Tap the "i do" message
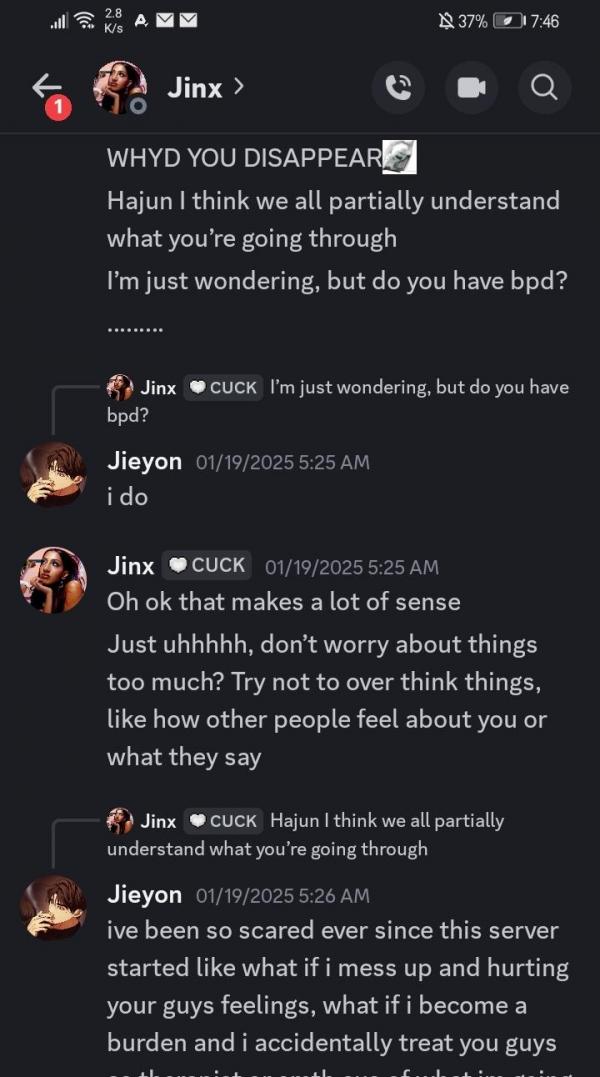This screenshot has width=600, height=1077. click(x=127, y=497)
